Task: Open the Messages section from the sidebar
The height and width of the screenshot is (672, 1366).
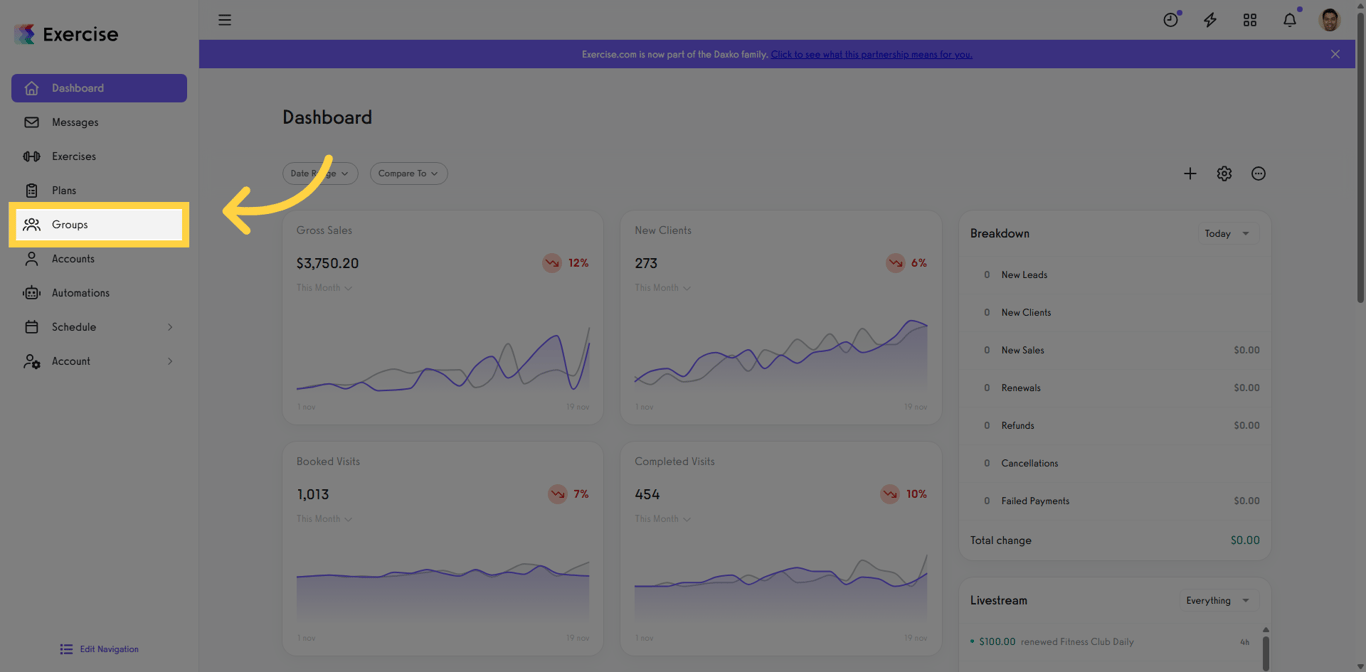Action: pyautogui.click(x=72, y=122)
